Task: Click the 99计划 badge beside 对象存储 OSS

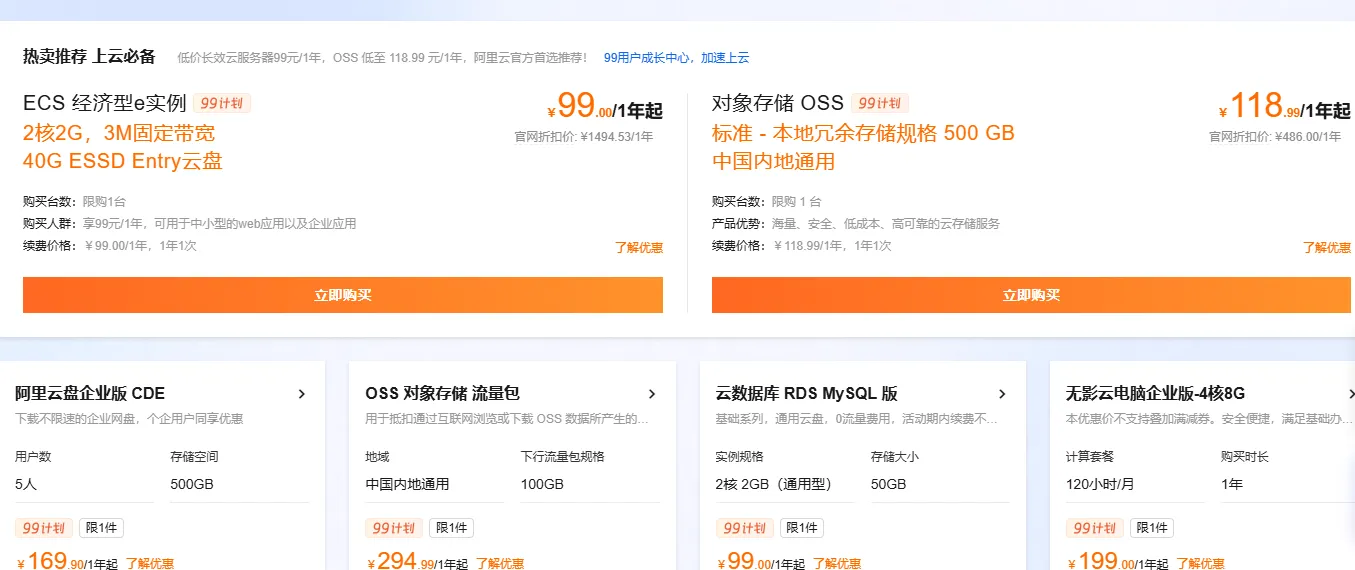Action: [881, 103]
